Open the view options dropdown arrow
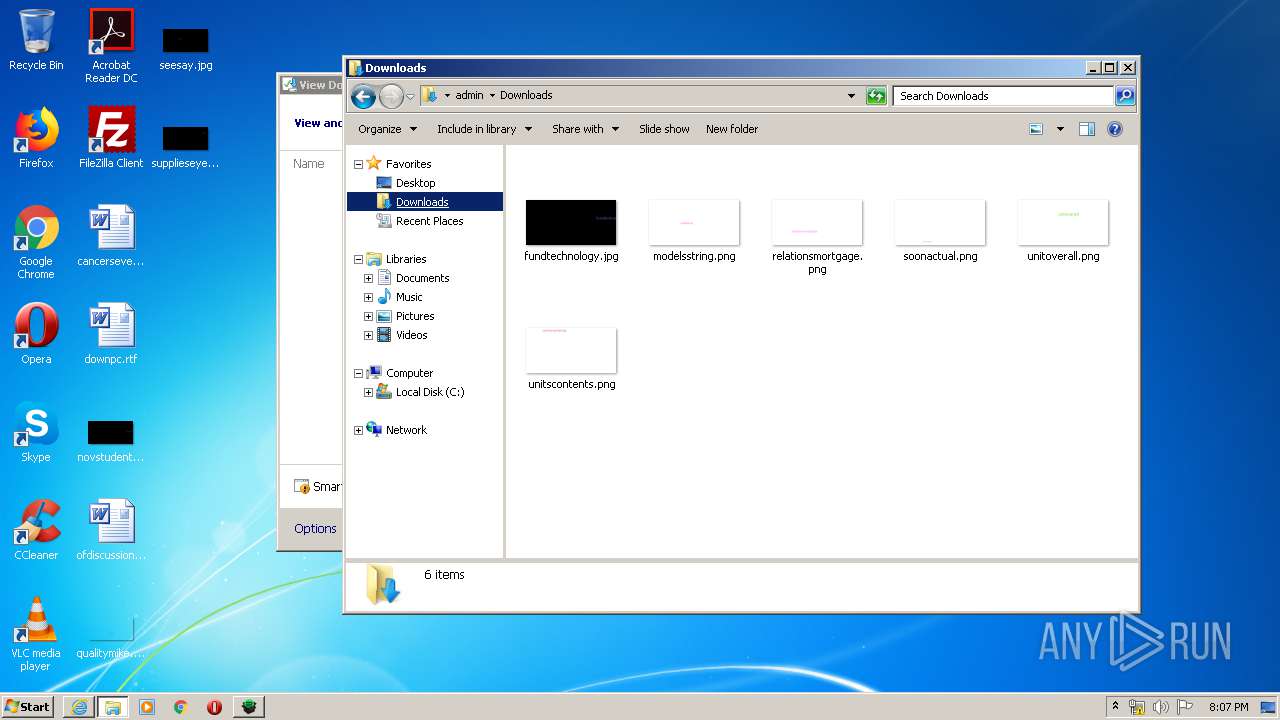 tap(1060, 129)
